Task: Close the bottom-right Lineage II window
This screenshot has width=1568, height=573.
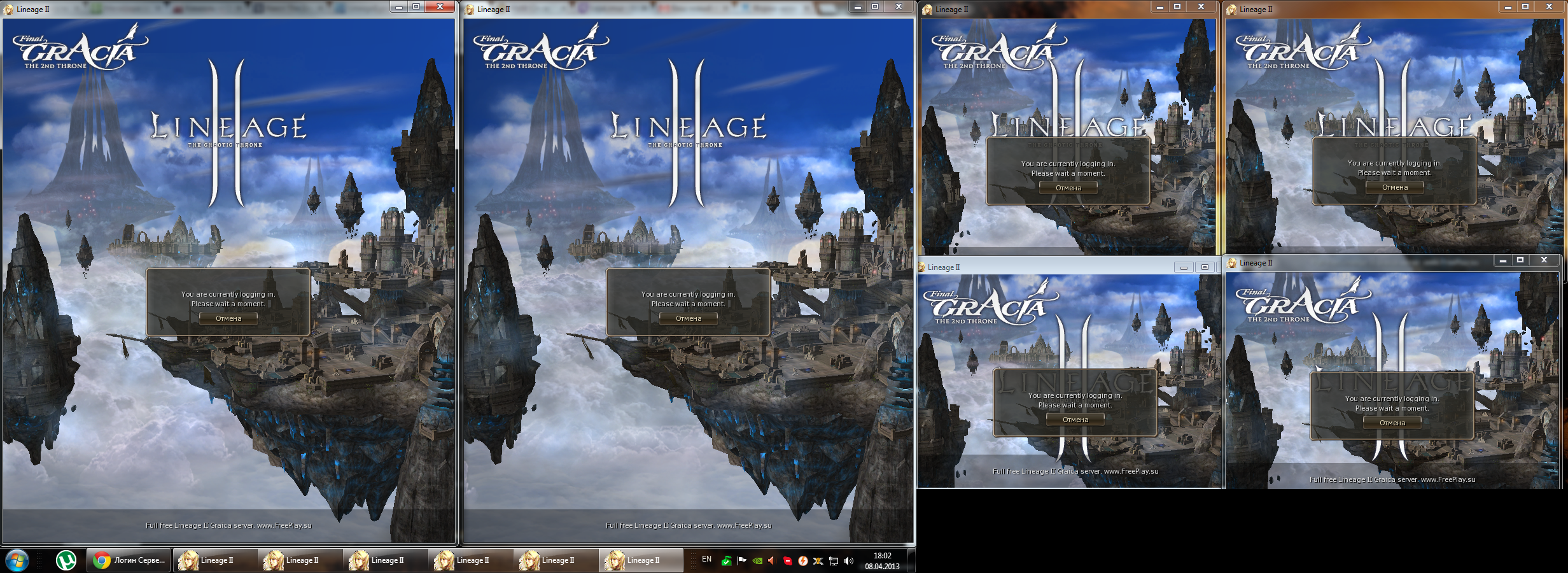Action: (x=1544, y=260)
